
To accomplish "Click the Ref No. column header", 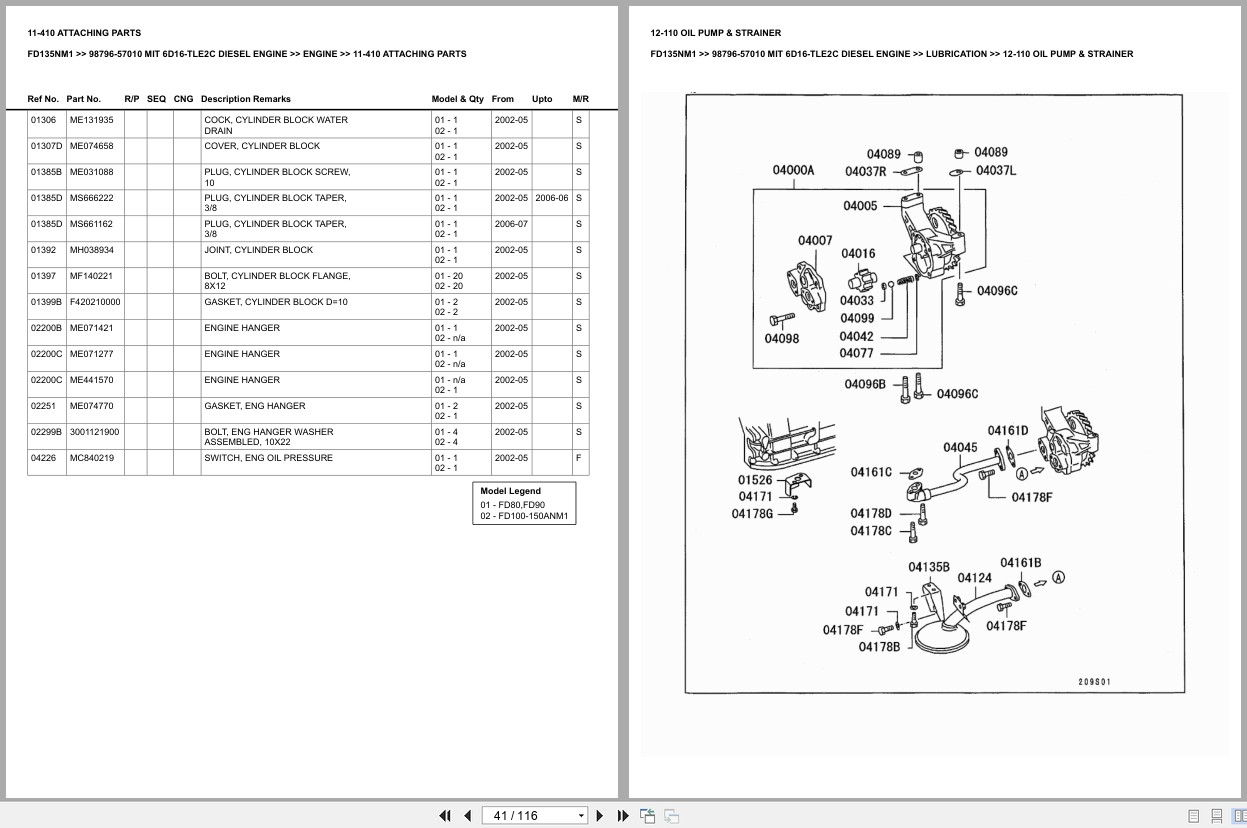I will (x=43, y=99).
